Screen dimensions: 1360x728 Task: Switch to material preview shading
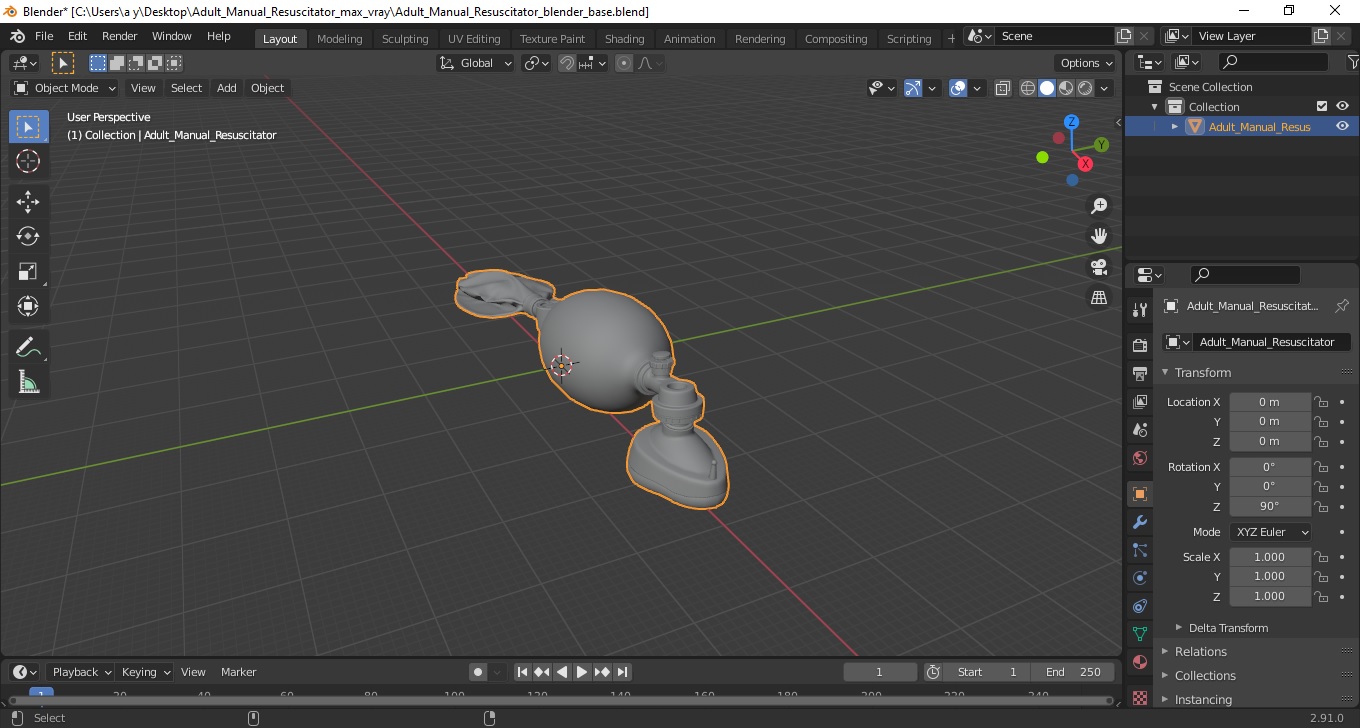click(x=1066, y=88)
